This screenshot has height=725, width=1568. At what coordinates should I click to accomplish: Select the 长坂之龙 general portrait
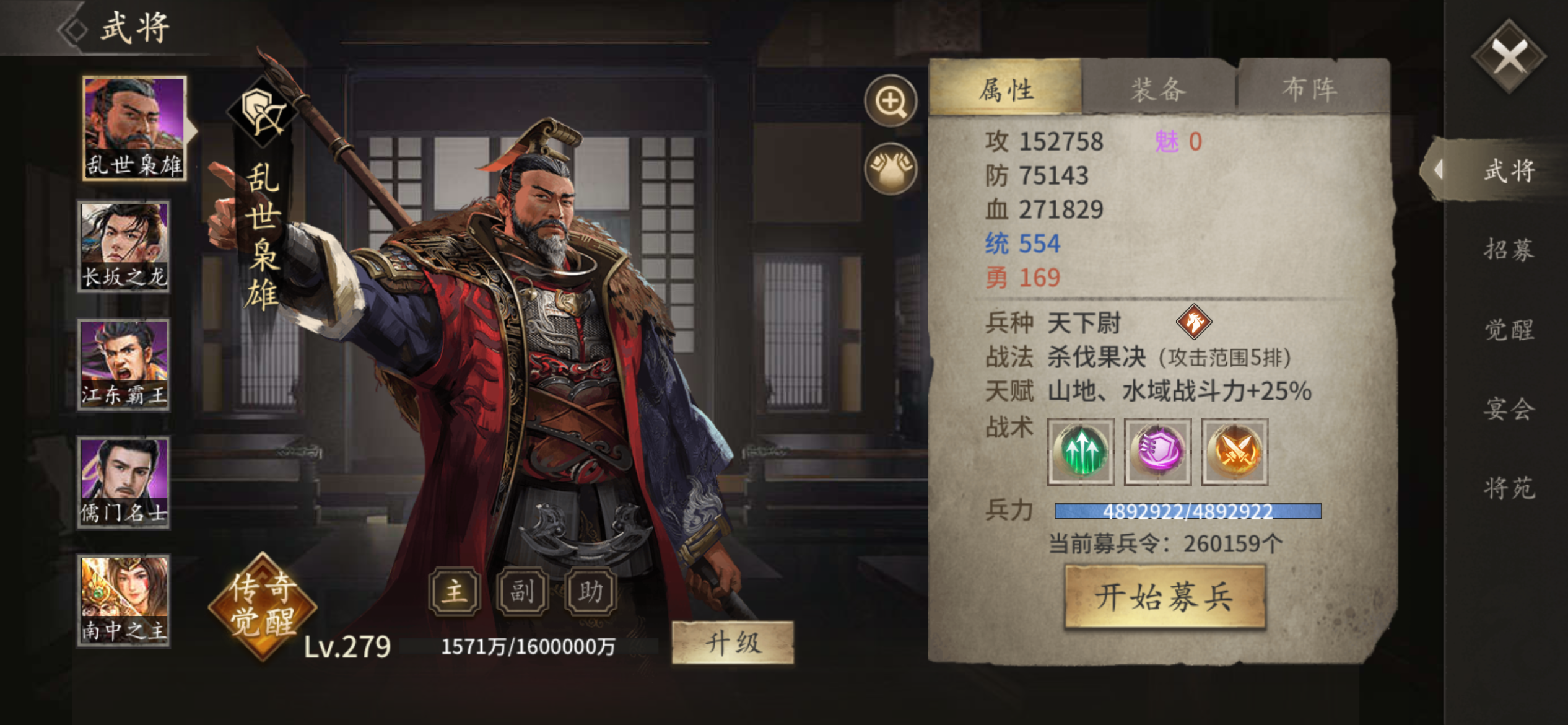[124, 246]
